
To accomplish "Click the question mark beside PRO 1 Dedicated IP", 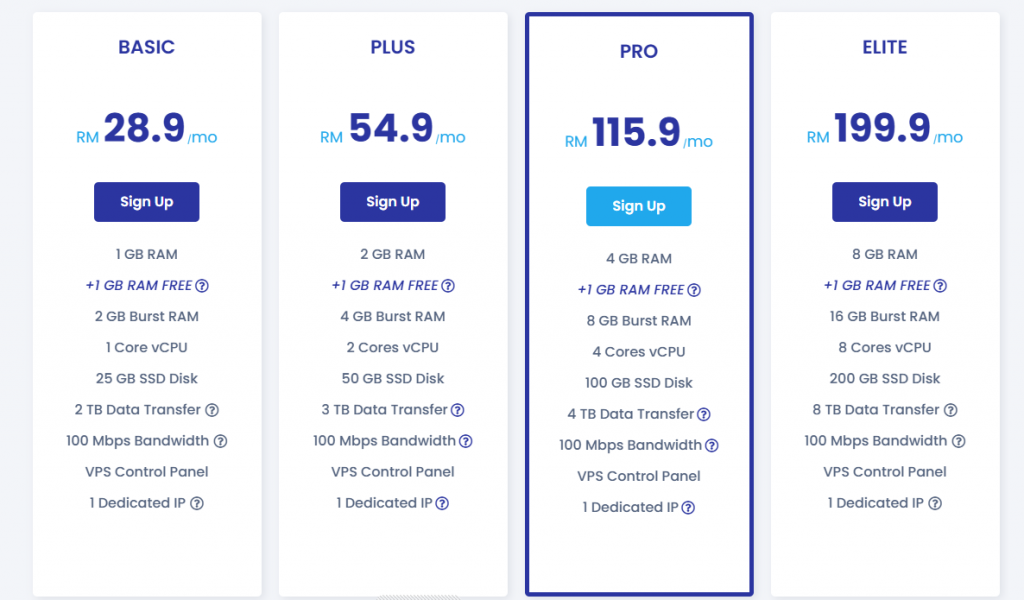I will click(x=688, y=507).
